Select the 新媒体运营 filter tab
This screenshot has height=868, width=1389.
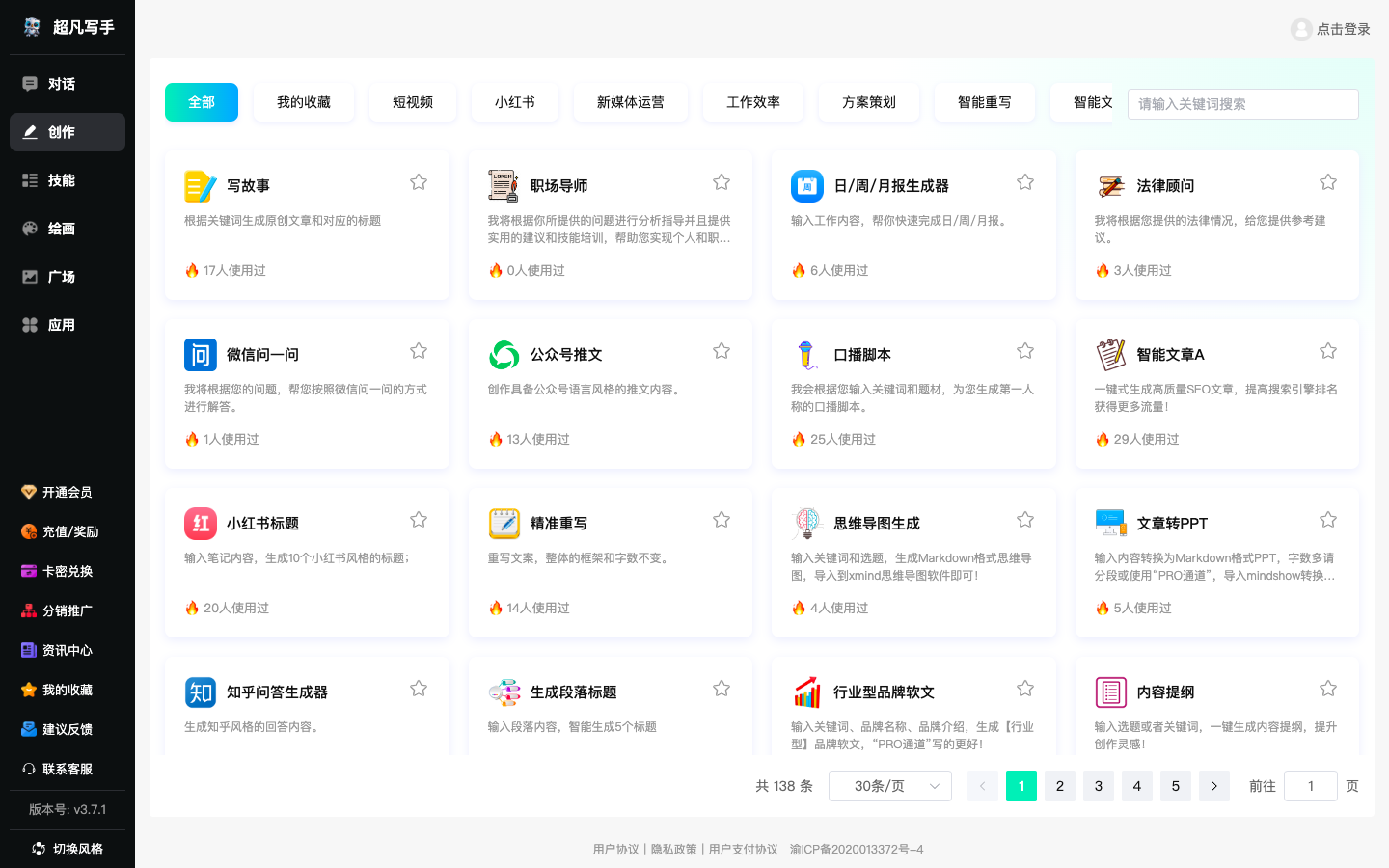(x=631, y=102)
